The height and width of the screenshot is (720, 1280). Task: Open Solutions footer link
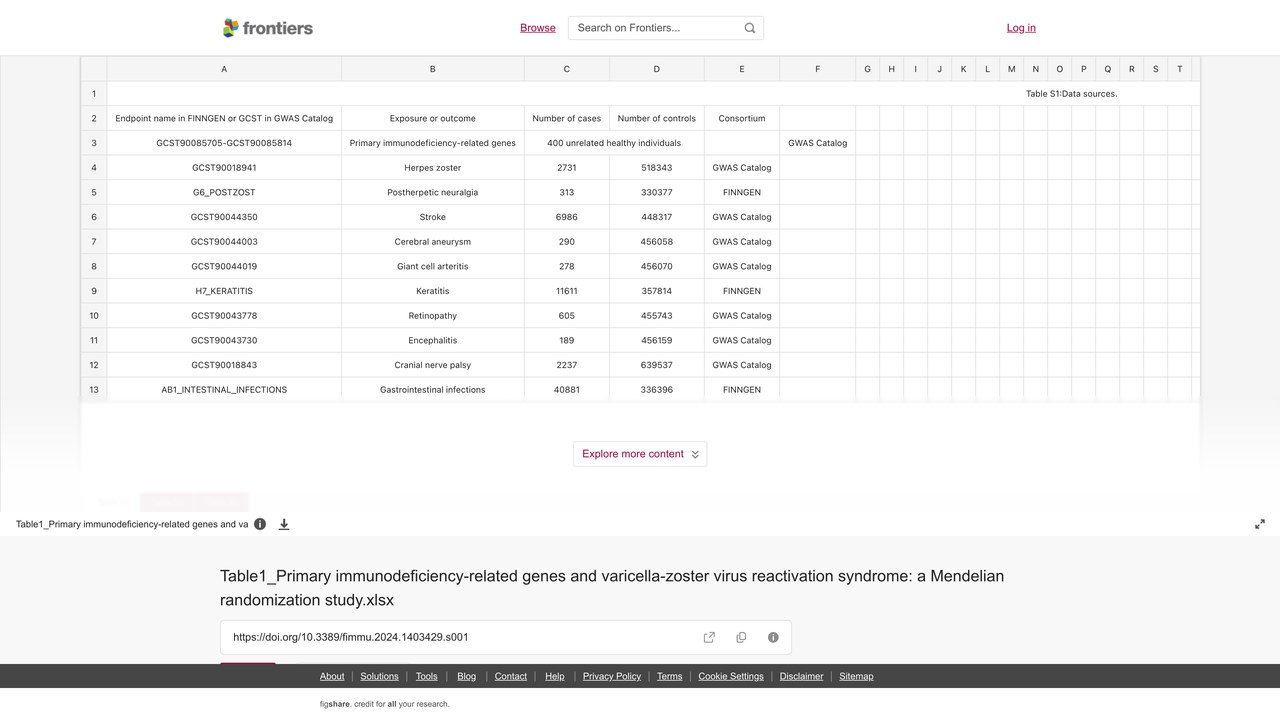[379, 676]
